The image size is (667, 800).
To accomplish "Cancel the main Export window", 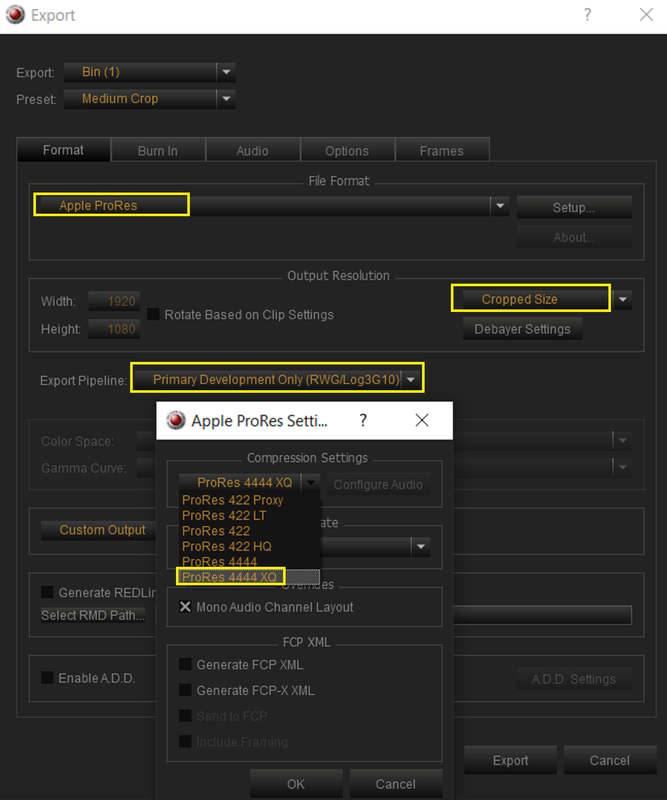I will 610,760.
